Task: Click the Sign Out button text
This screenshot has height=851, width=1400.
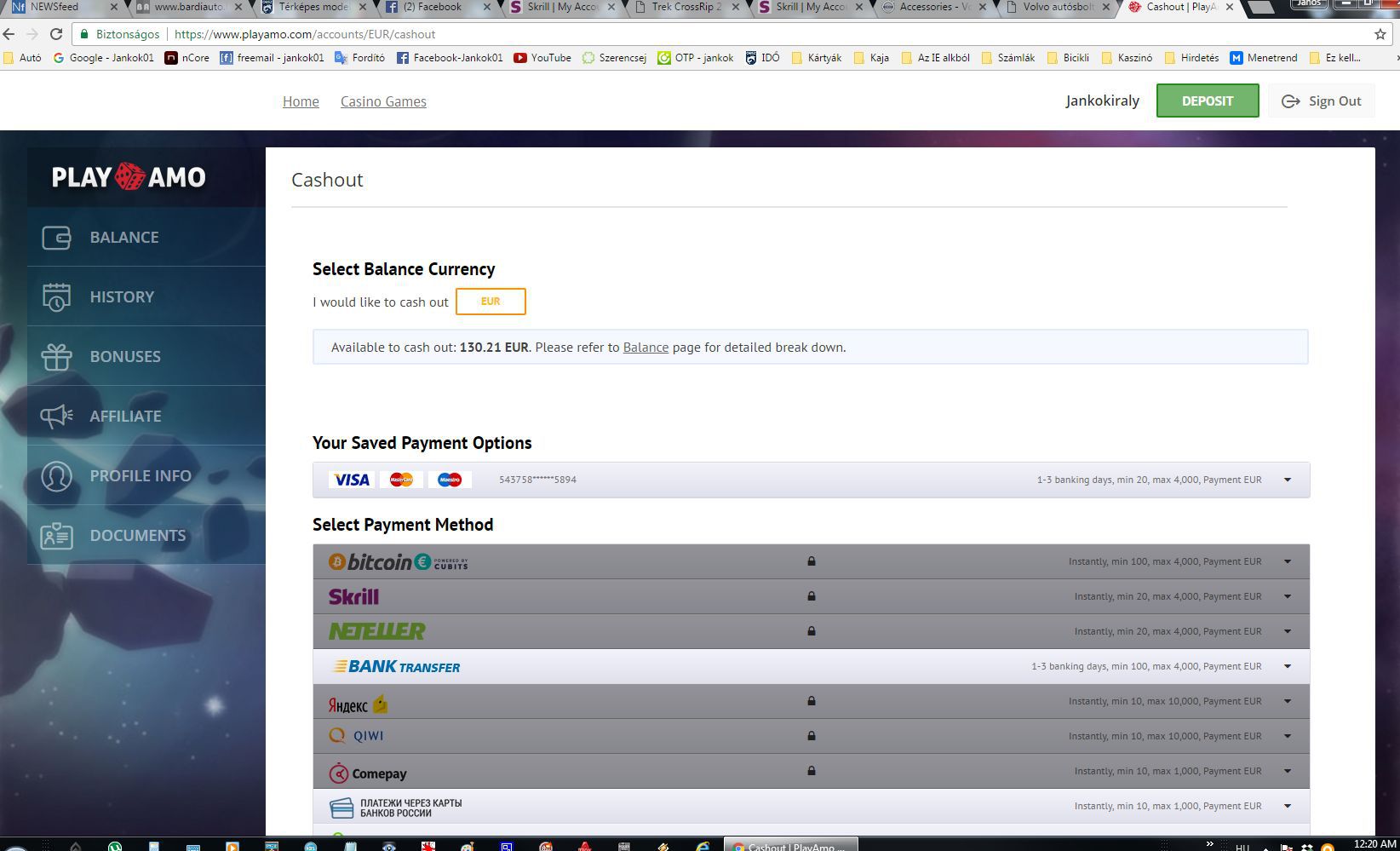Action: click(1334, 101)
